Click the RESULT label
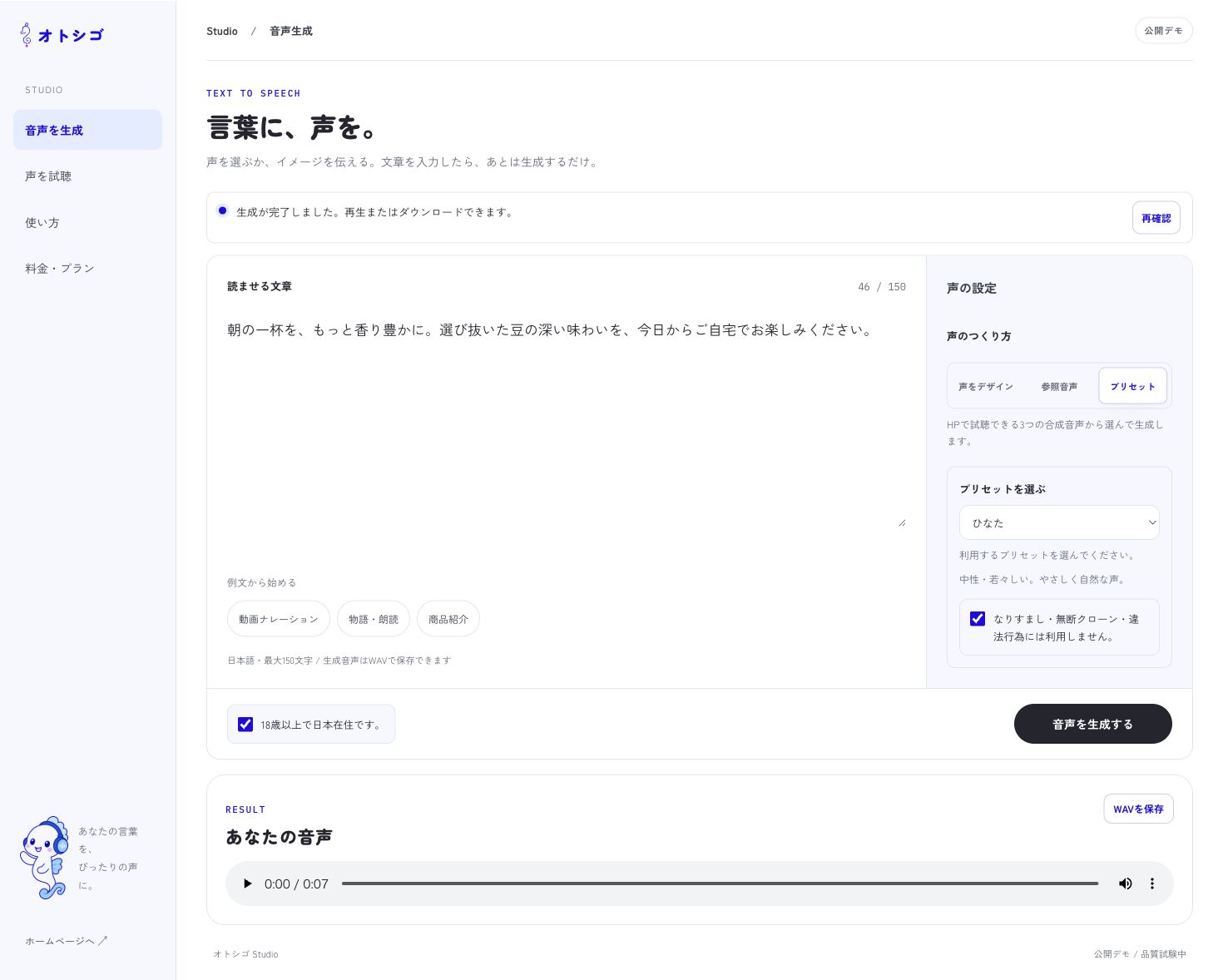The width and height of the screenshot is (1223, 980). click(245, 809)
